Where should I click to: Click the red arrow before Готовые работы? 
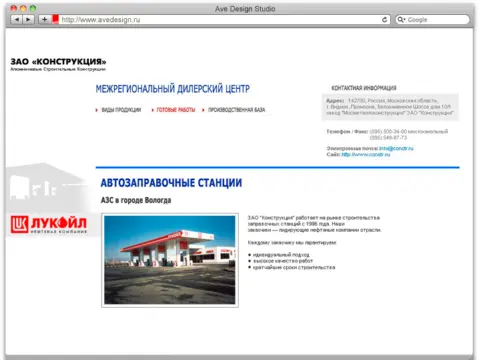152,110
